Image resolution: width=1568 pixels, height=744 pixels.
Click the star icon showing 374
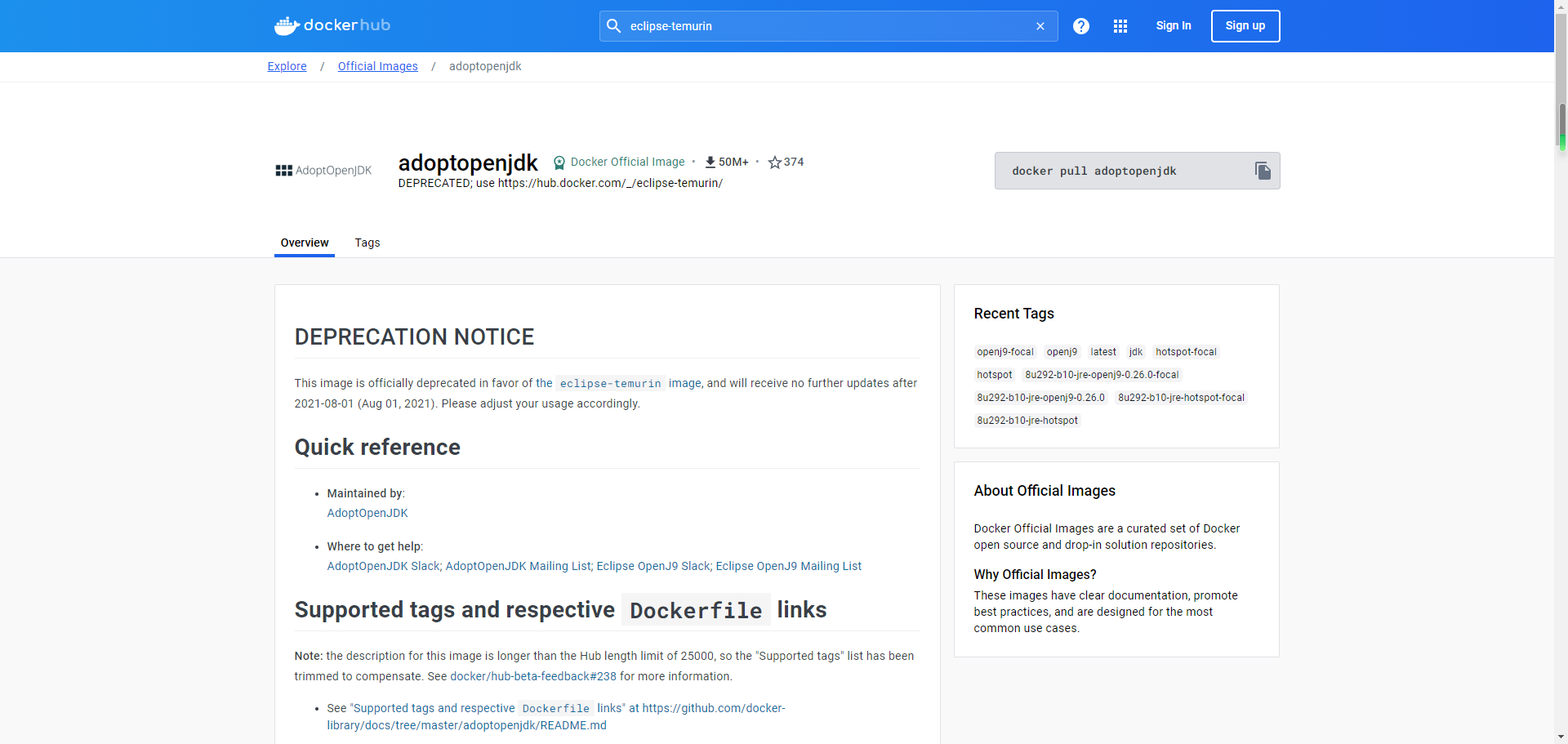click(775, 163)
